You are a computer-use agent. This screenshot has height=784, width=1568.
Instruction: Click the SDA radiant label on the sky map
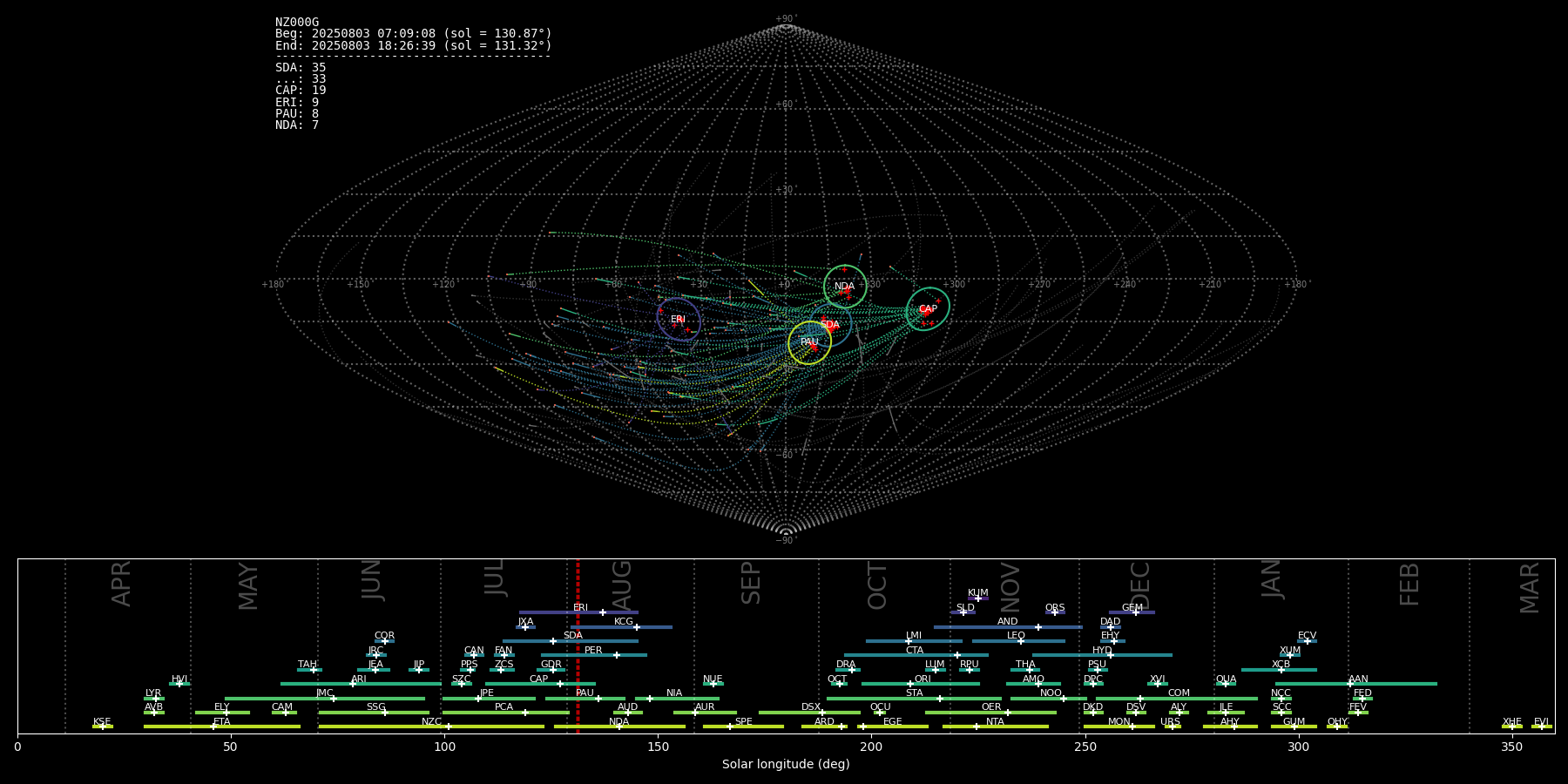(830, 325)
